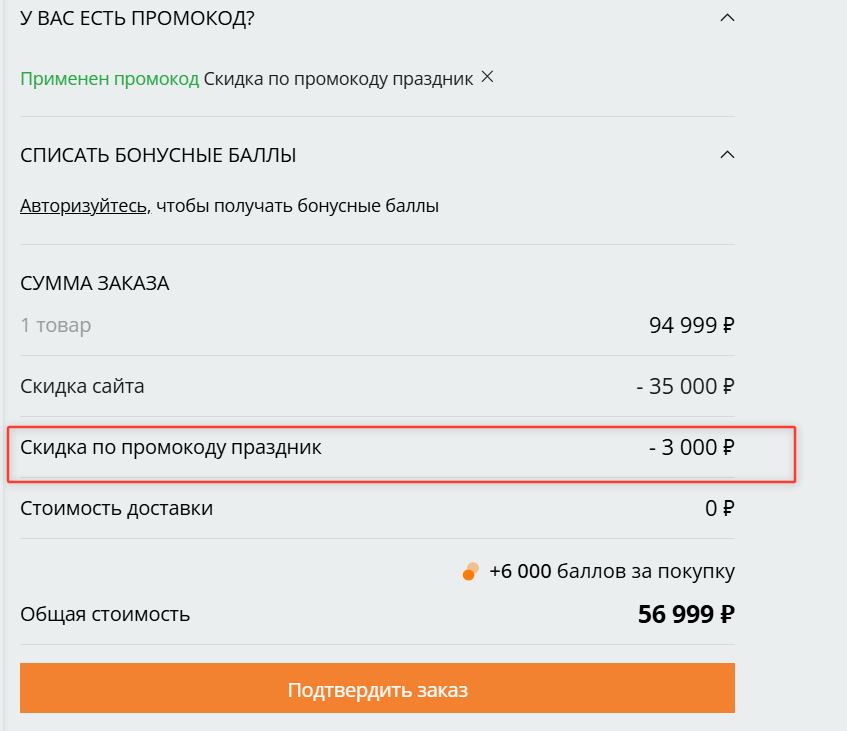Screen dimensions: 847x731
Task: Click the 94 999 ₽ item price
Action: click(x=692, y=326)
